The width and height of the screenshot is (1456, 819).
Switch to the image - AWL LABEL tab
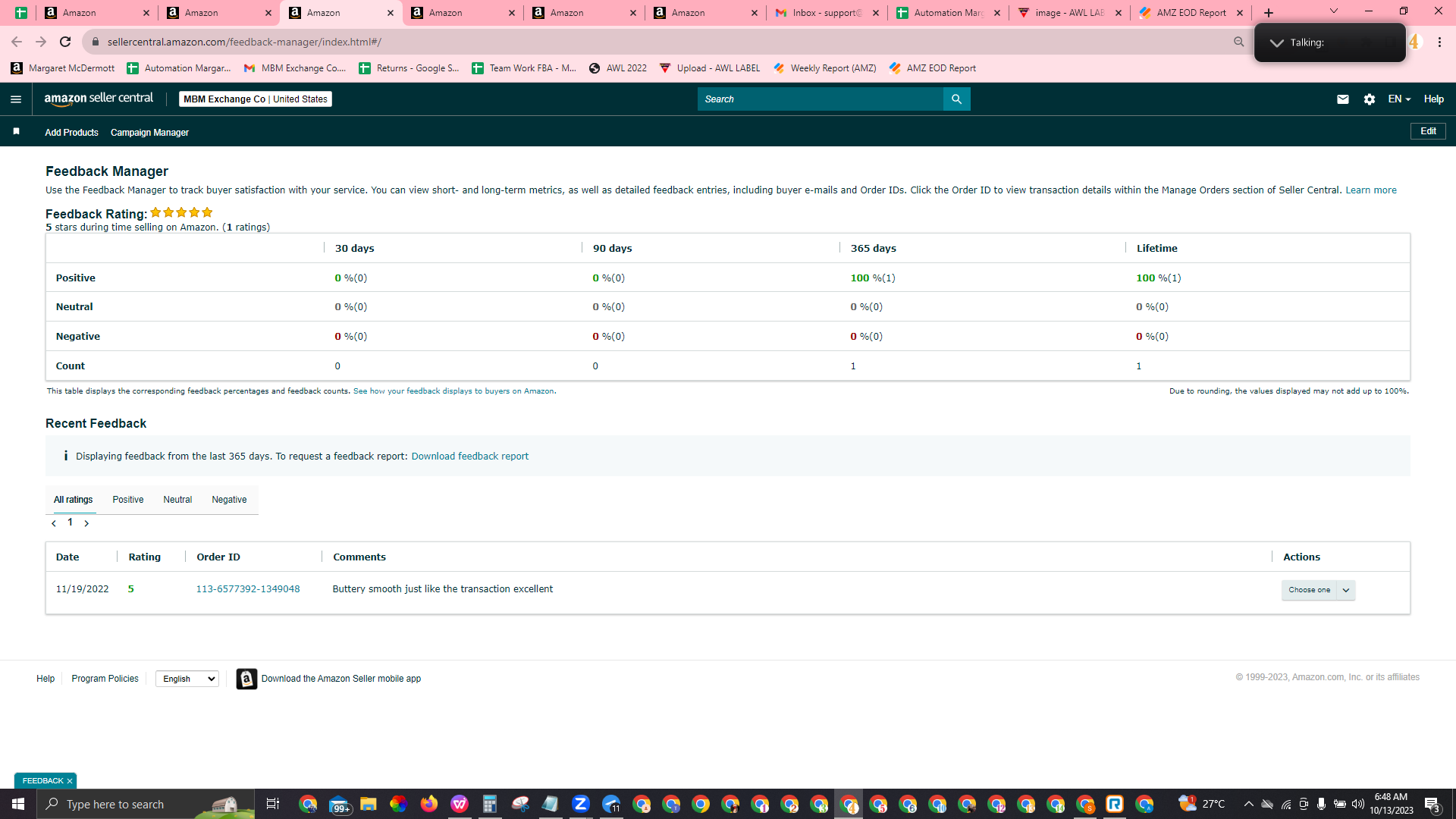[x=1069, y=13]
